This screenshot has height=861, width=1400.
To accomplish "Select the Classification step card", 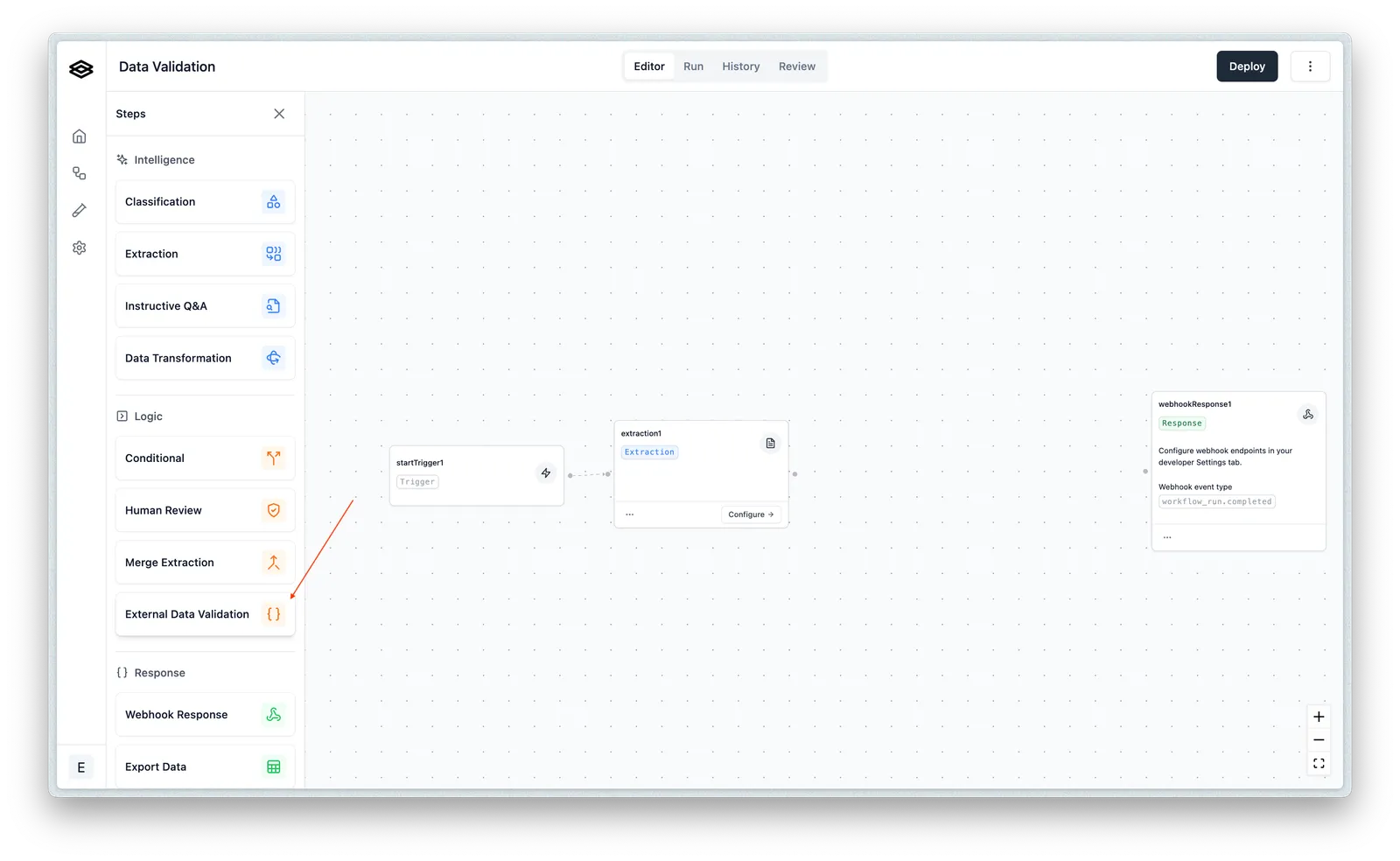I will [205, 202].
